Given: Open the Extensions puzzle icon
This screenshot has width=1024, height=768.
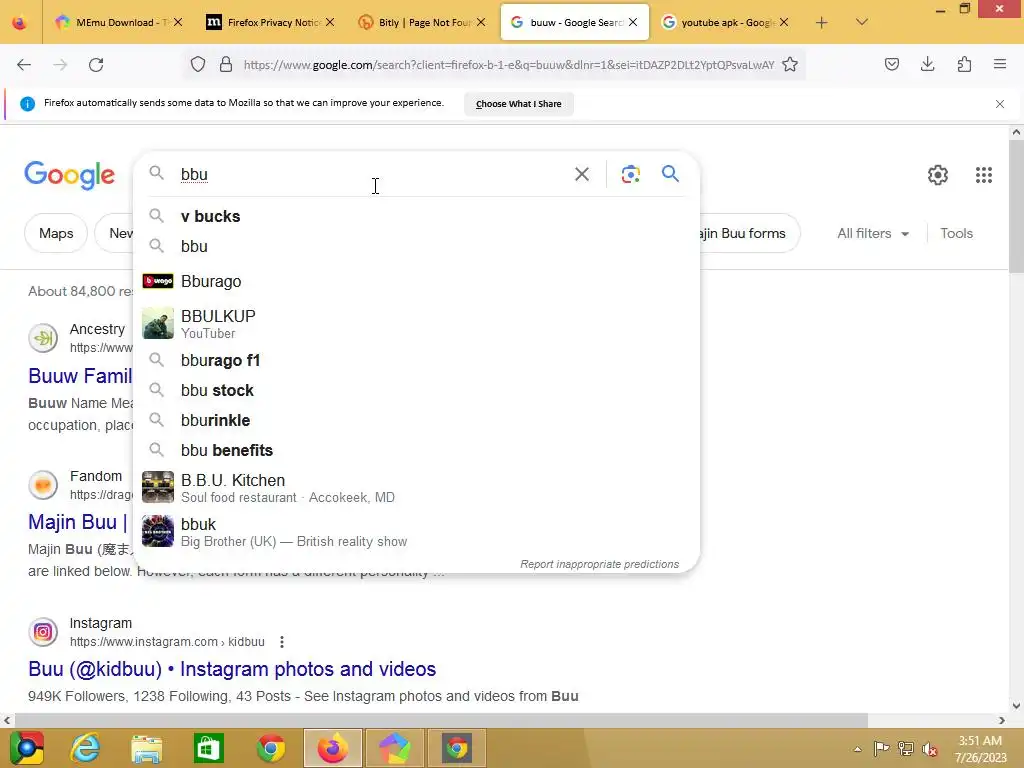Looking at the screenshot, I should pos(964,64).
